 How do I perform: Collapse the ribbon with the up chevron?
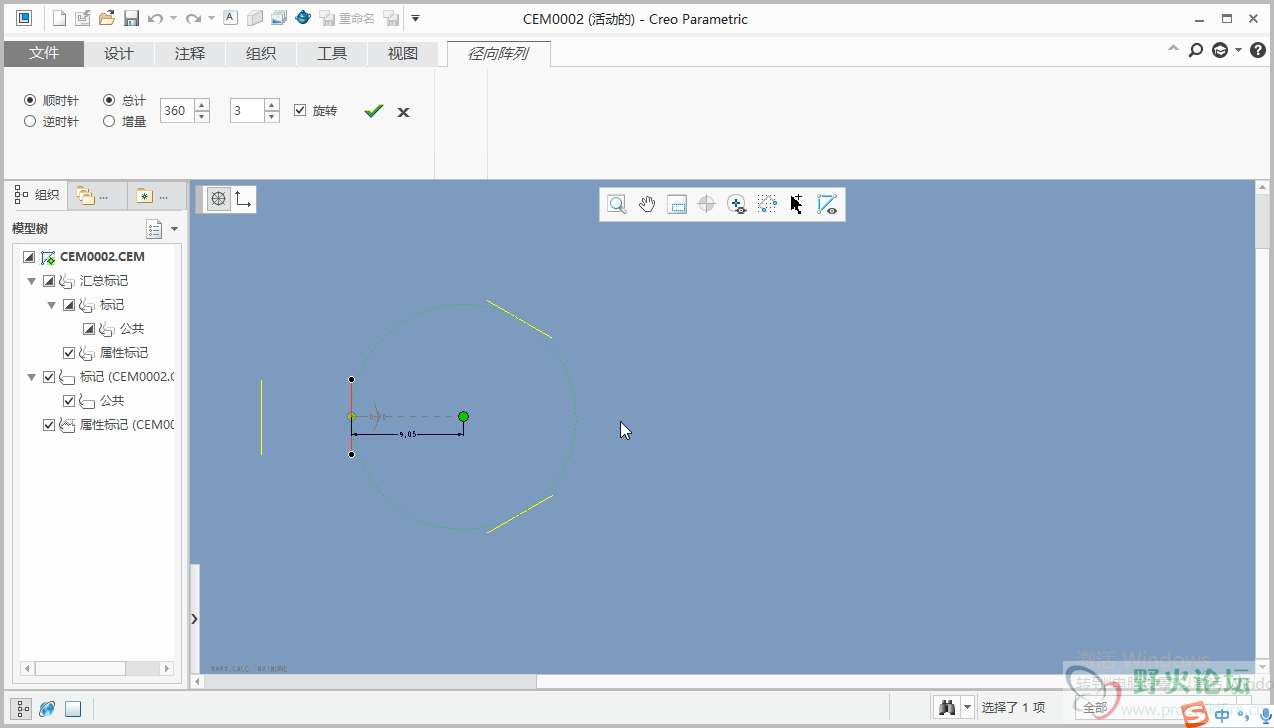[x=1174, y=50]
